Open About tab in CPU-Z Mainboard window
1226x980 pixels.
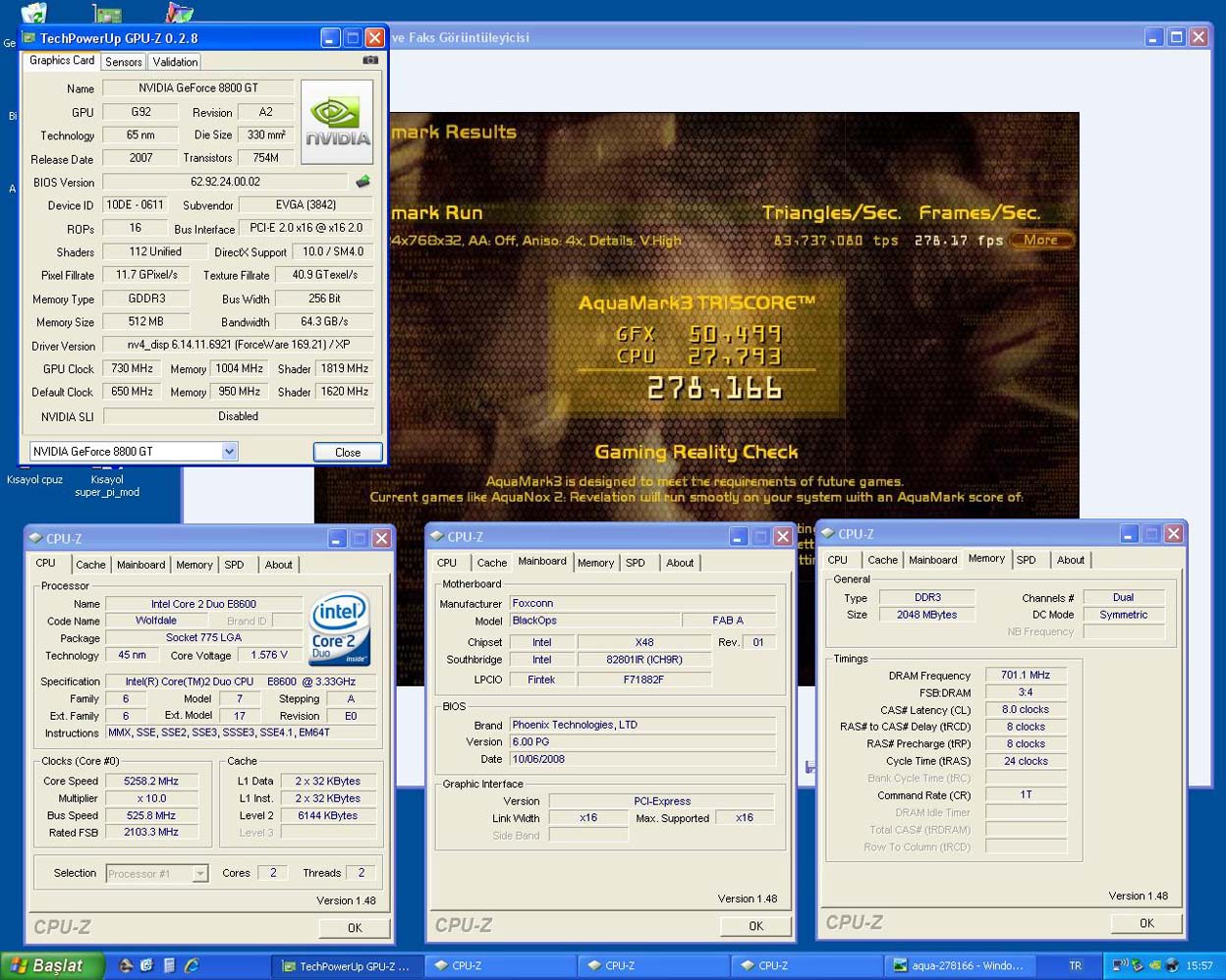680,563
